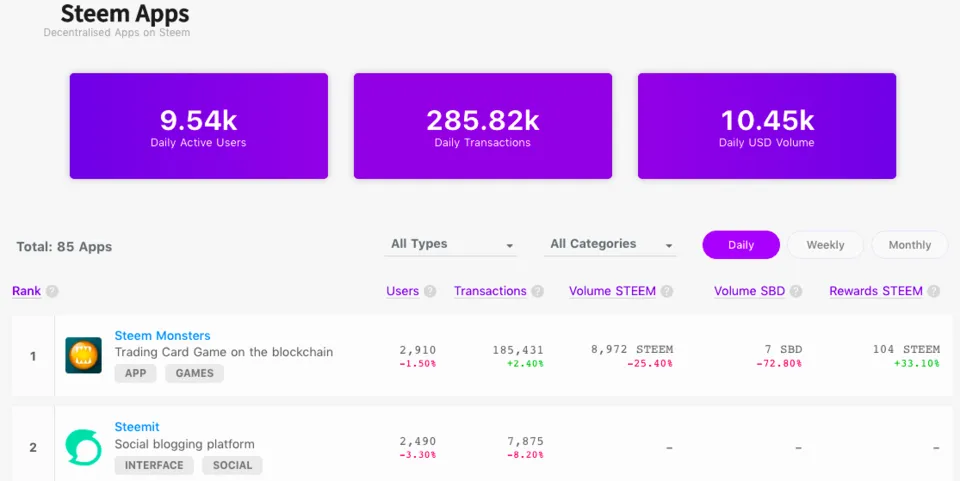Click the Daily Active Users card
The width and height of the screenshot is (960, 481).
coord(198,126)
